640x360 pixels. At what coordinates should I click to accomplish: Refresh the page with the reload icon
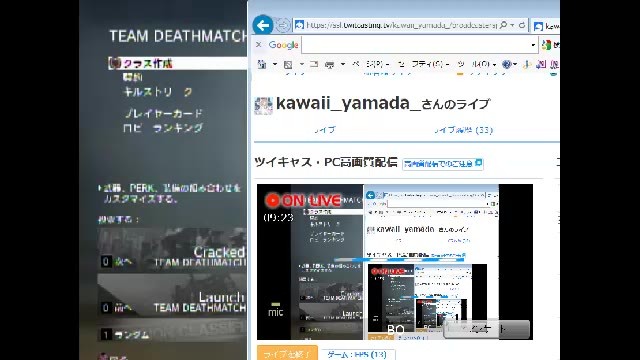click(522, 25)
